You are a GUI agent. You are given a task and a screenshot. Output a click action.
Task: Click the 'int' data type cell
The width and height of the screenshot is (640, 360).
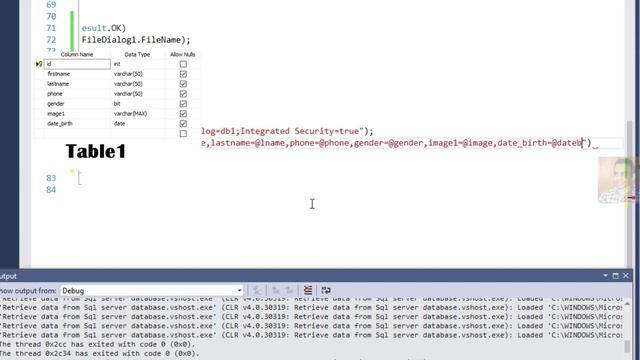(138, 64)
